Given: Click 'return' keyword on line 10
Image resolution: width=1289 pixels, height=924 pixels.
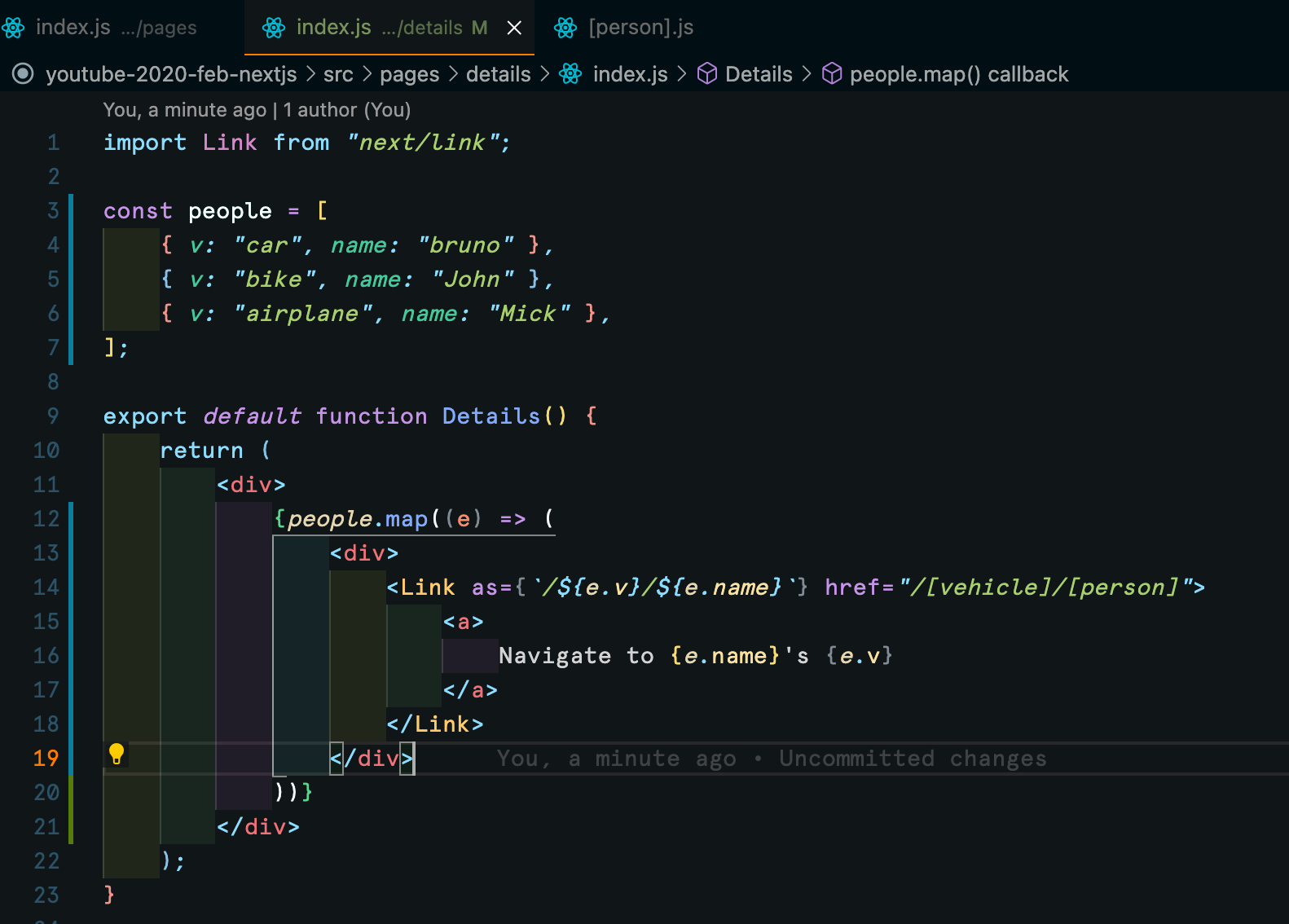Looking at the screenshot, I should (201, 451).
